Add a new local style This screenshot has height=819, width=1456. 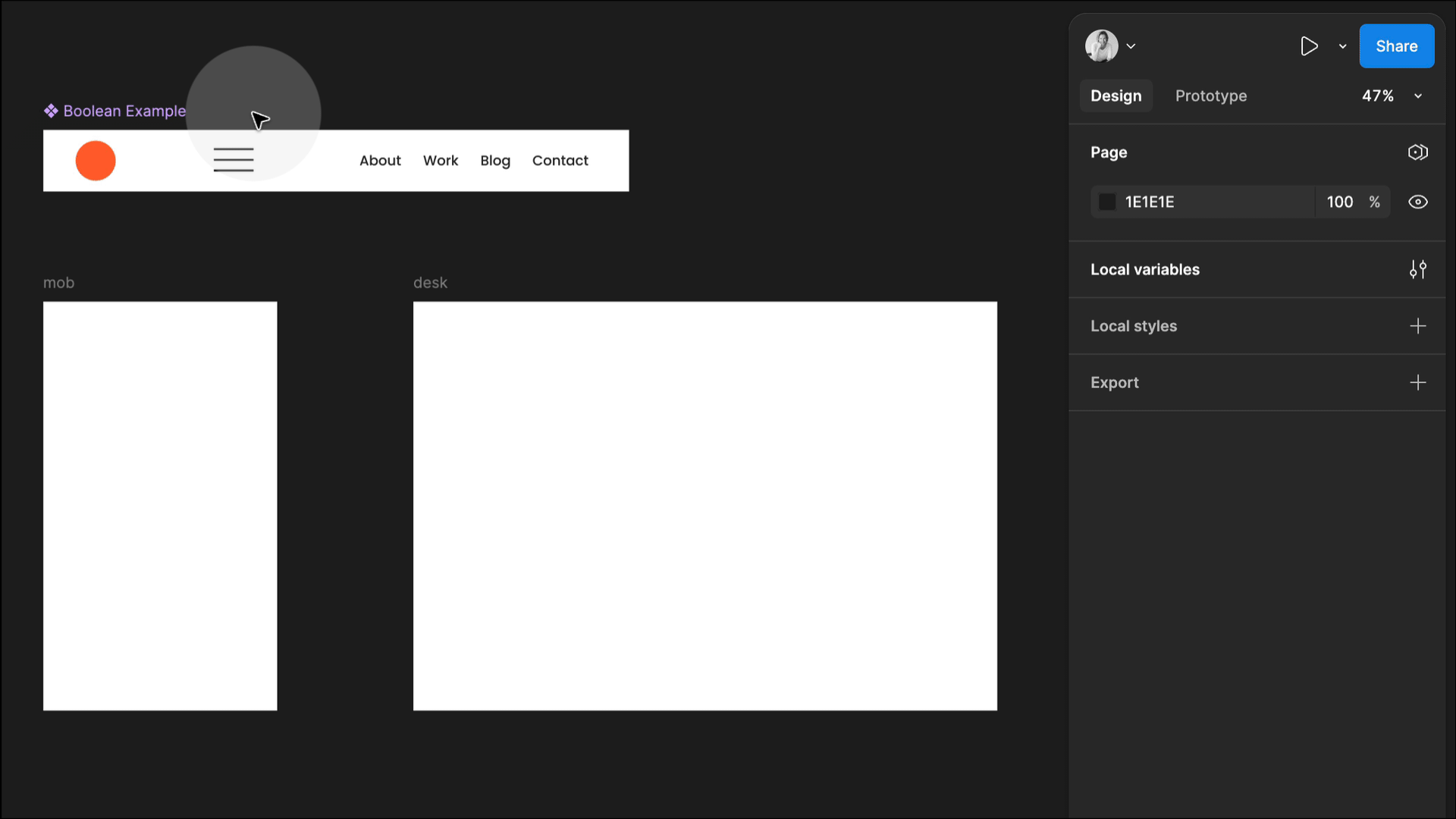click(1417, 326)
